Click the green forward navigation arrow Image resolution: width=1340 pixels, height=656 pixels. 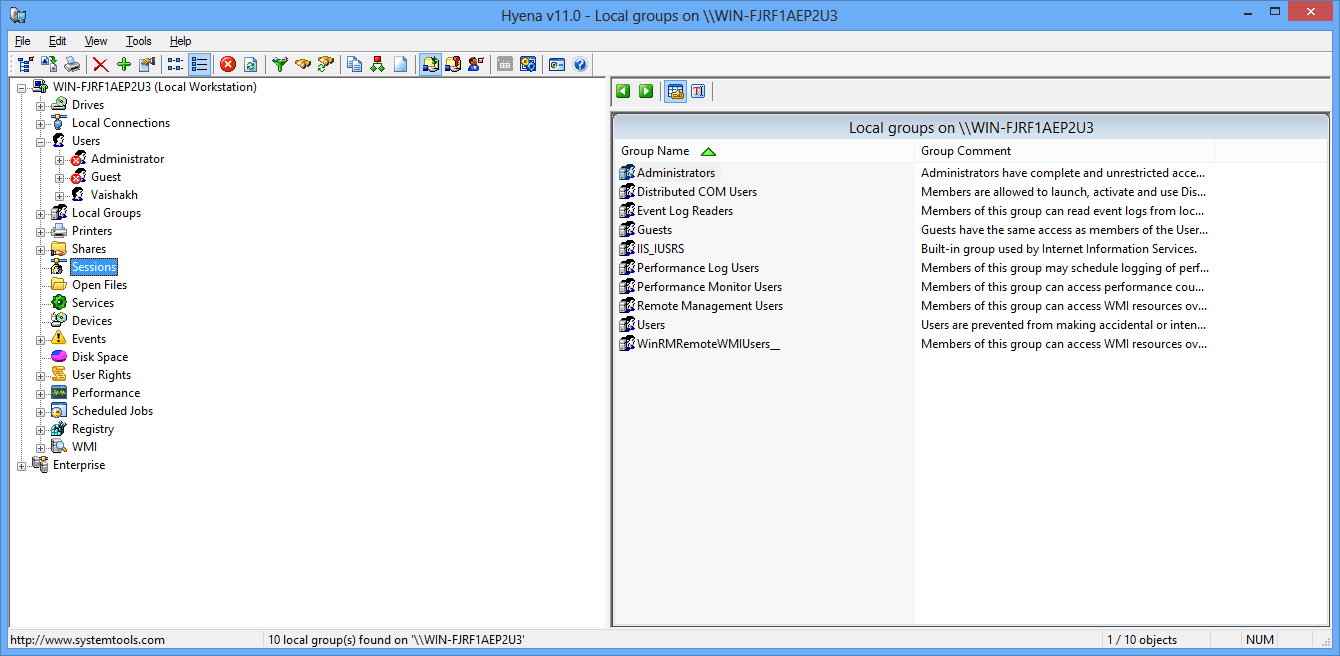point(645,91)
